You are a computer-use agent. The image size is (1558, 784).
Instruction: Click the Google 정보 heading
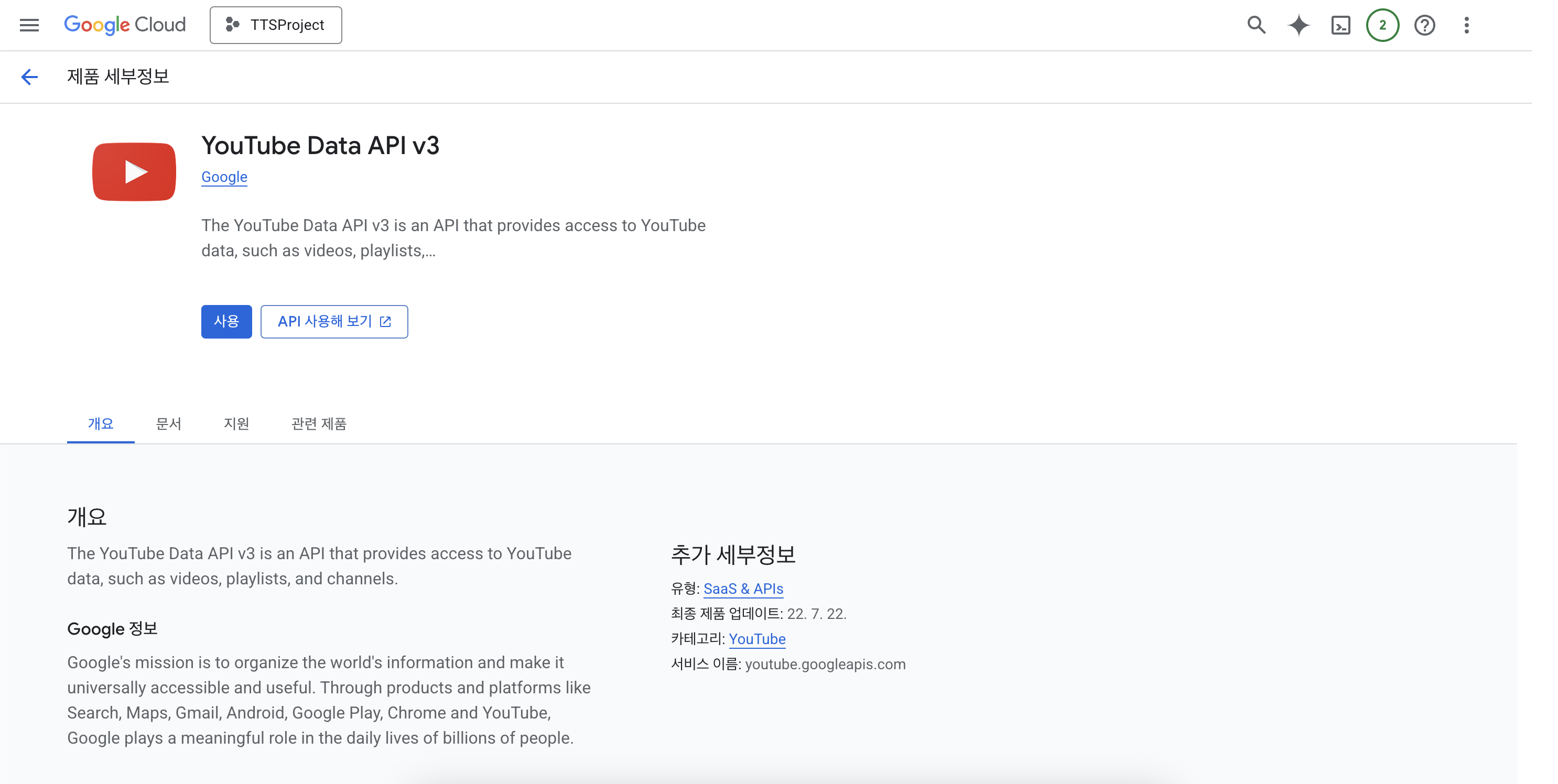(113, 629)
